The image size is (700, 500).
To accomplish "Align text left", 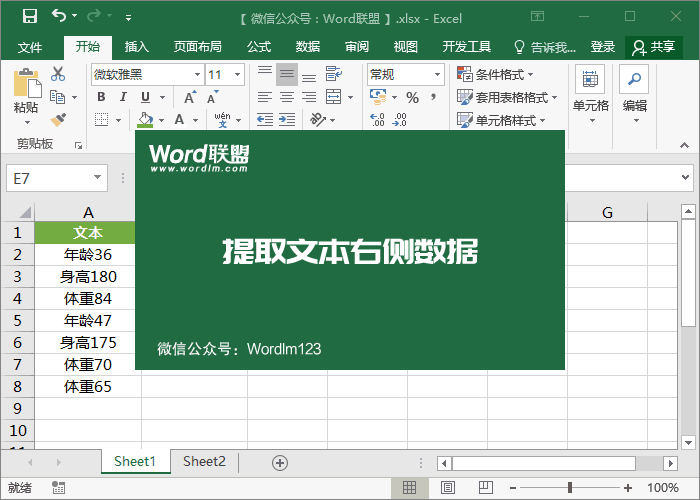I will [265, 97].
